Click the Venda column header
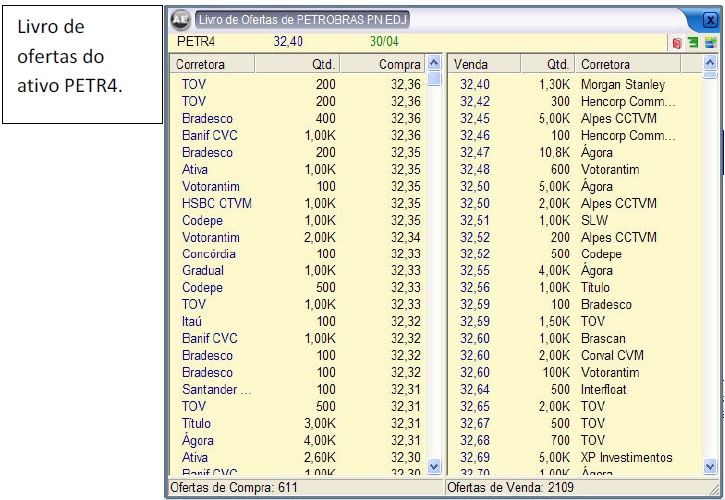 point(484,64)
